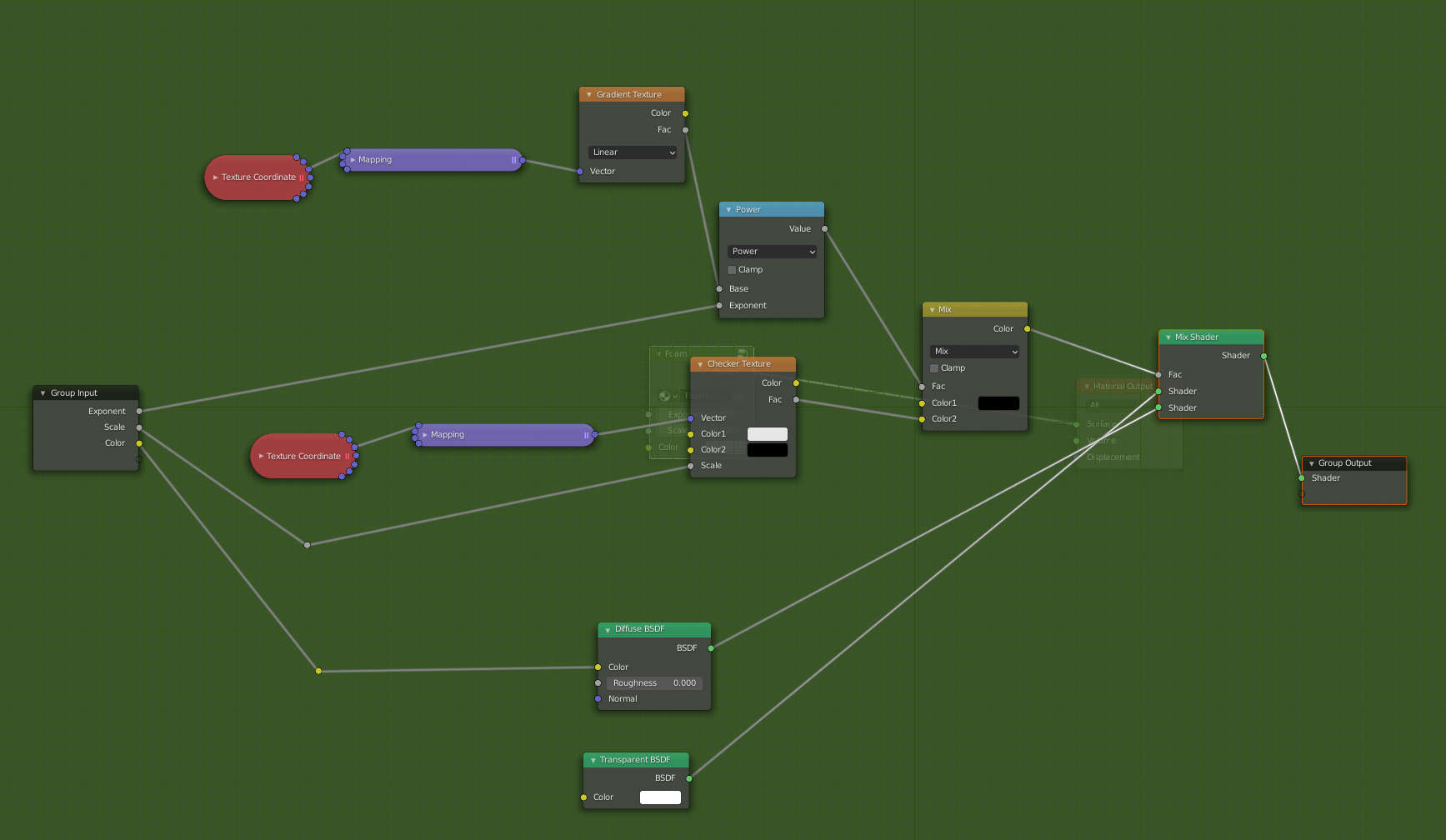Viewport: 1446px width, 840px height.
Task: Select the Mapping node wired to Gradient Texture
Action: point(433,160)
